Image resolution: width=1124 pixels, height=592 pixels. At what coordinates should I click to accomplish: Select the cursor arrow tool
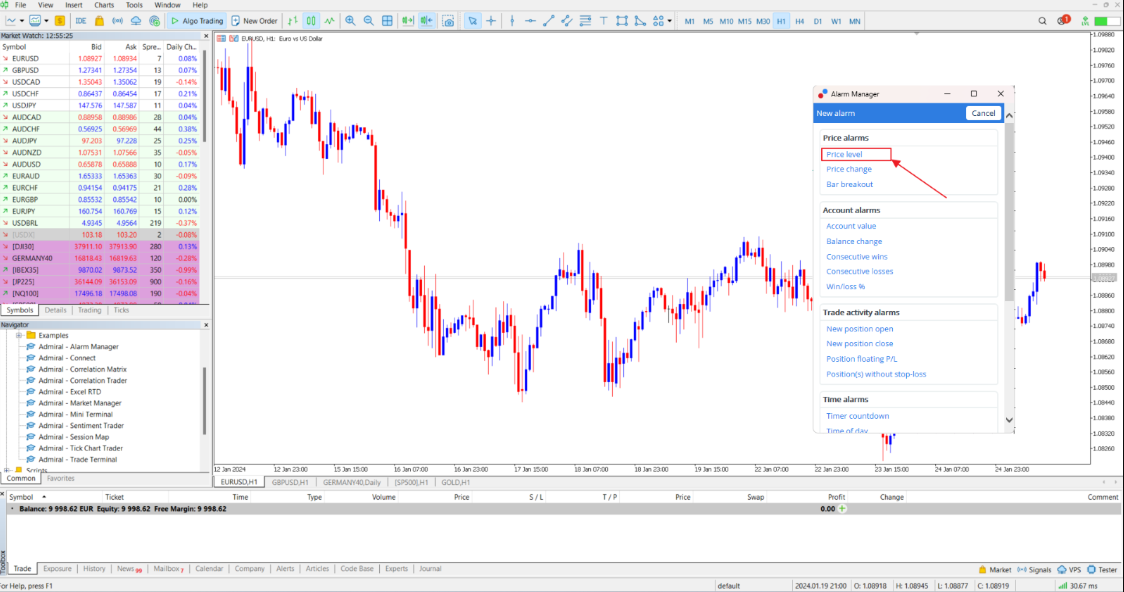pyautogui.click(x=472, y=21)
